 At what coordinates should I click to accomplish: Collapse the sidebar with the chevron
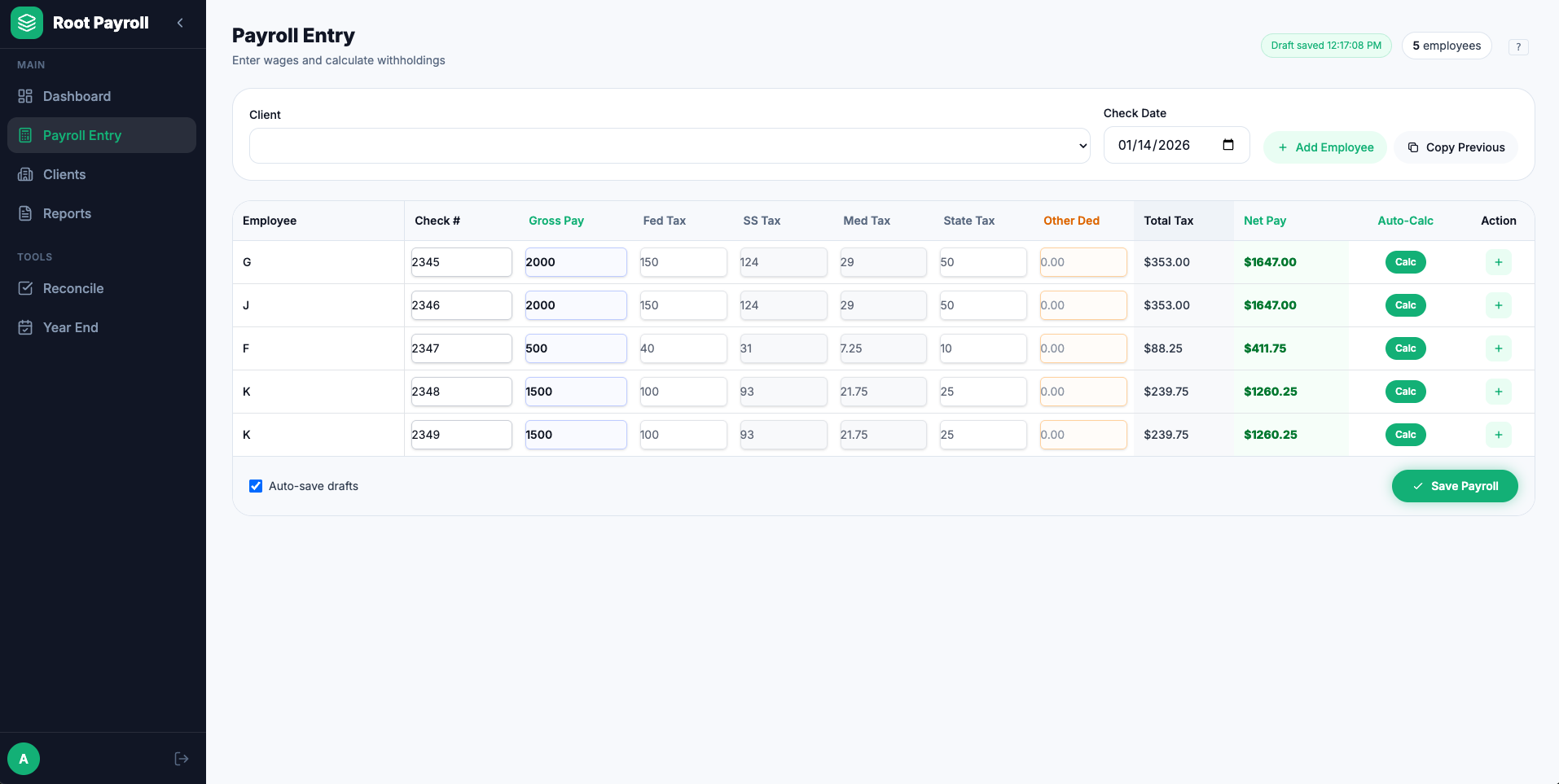click(x=180, y=23)
